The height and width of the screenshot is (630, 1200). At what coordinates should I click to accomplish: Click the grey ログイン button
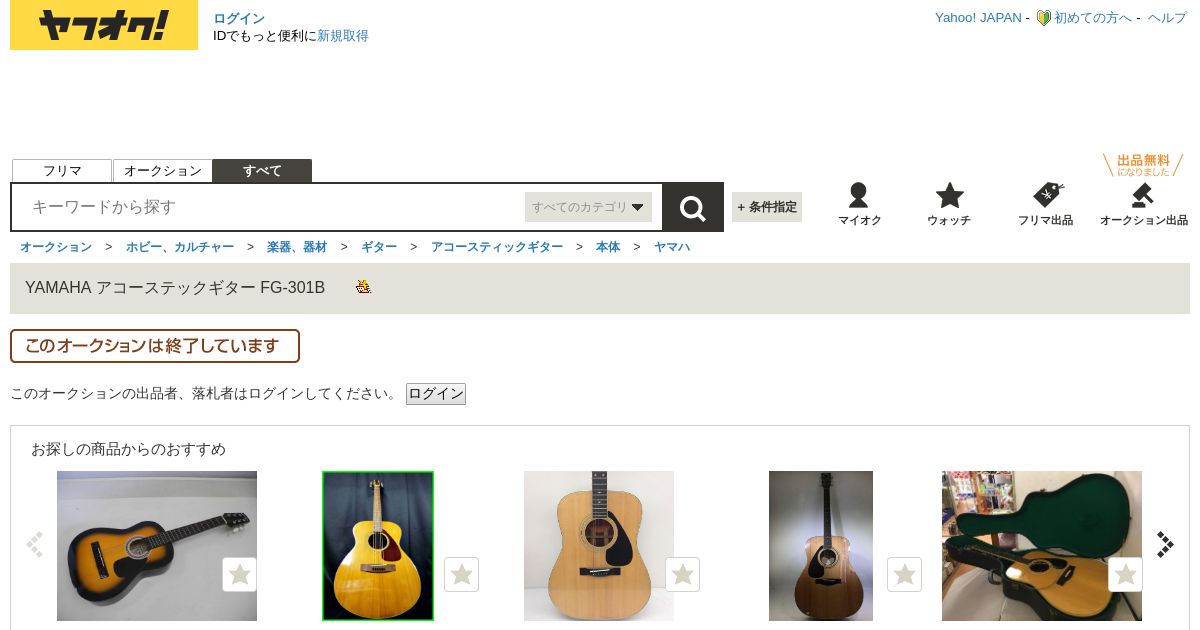click(436, 394)
